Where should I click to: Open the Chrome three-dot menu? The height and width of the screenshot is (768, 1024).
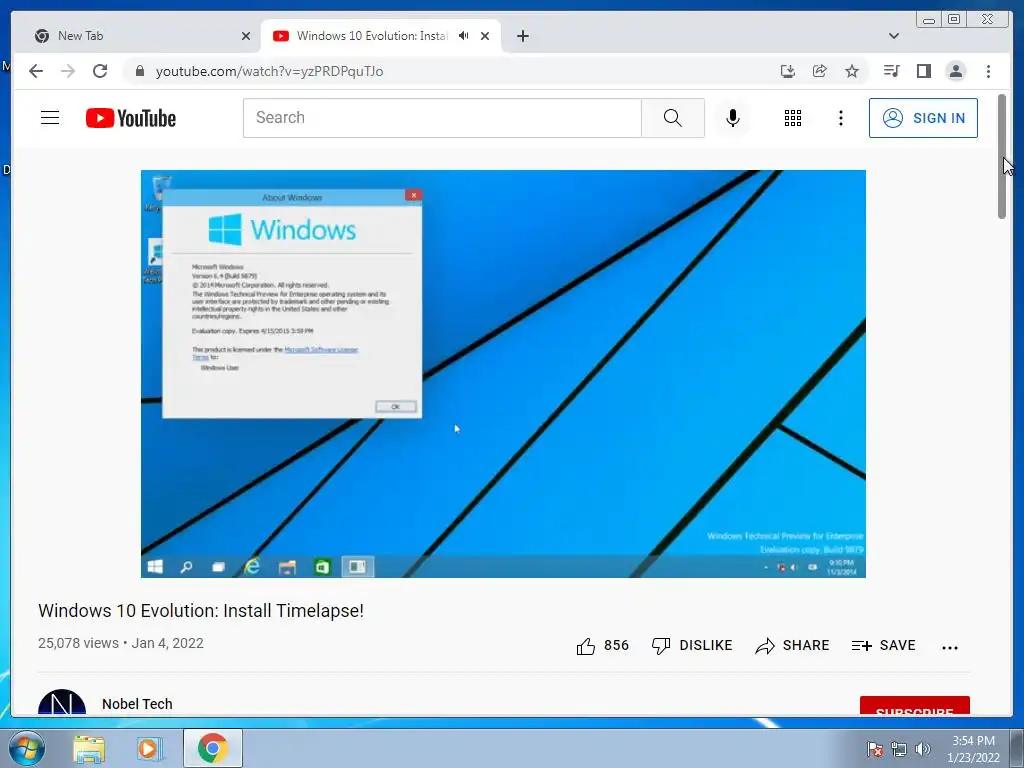tap(988, 71)
